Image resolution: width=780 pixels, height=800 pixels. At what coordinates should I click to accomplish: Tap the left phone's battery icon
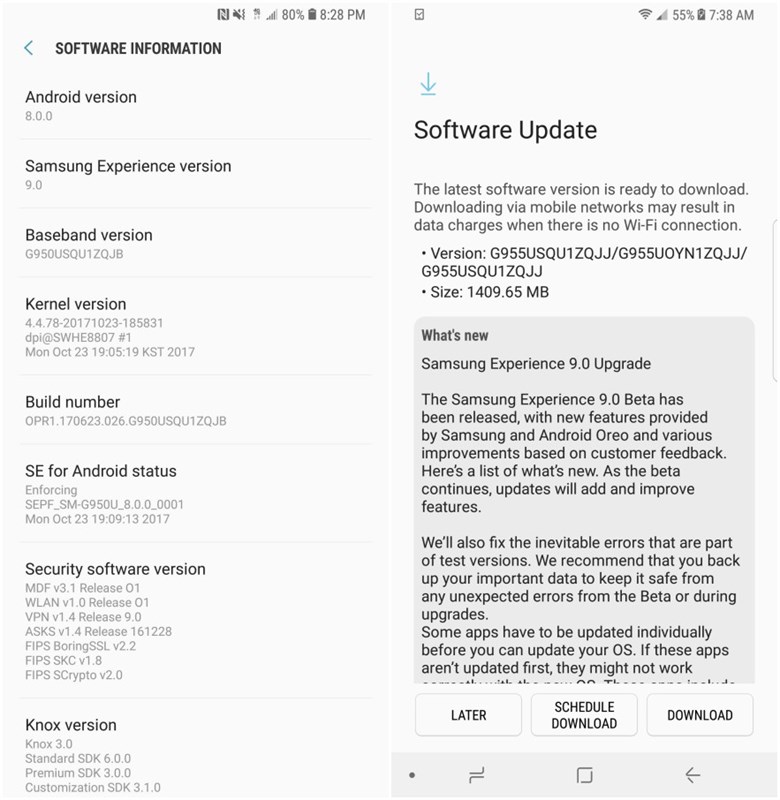312,15
